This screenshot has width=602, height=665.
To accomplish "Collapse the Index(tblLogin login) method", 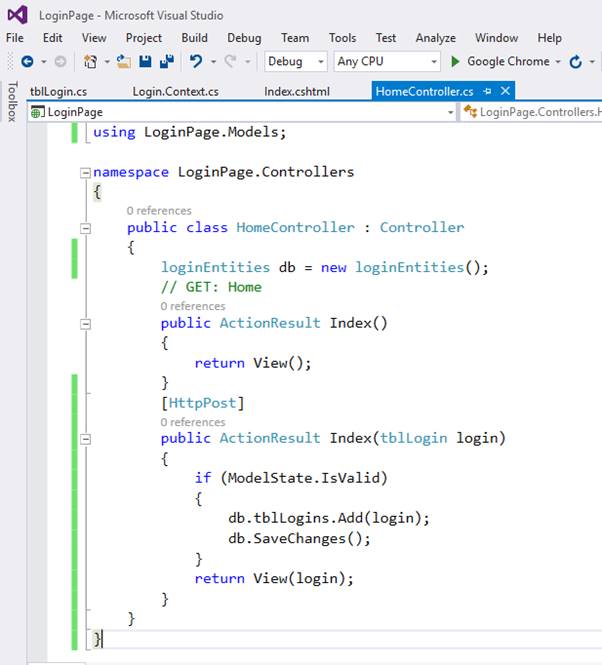I will pos(85,439).
